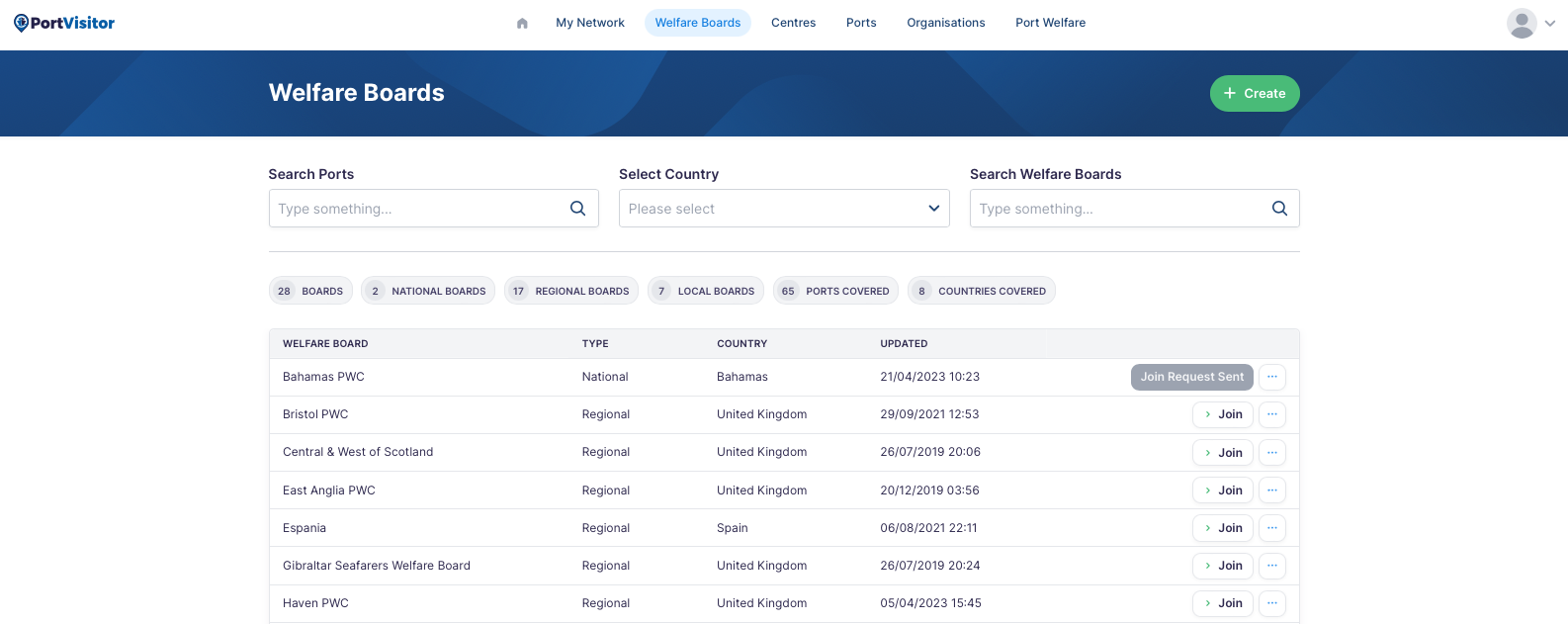Click the 28 Boards stat chip

tap(310, 291)
